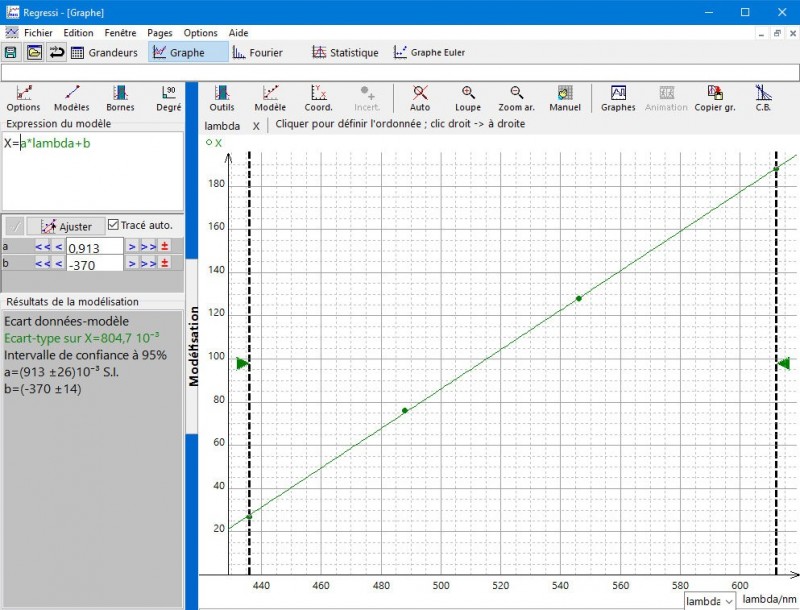Click Zoom ar. to zoom out

coord(516,98)
